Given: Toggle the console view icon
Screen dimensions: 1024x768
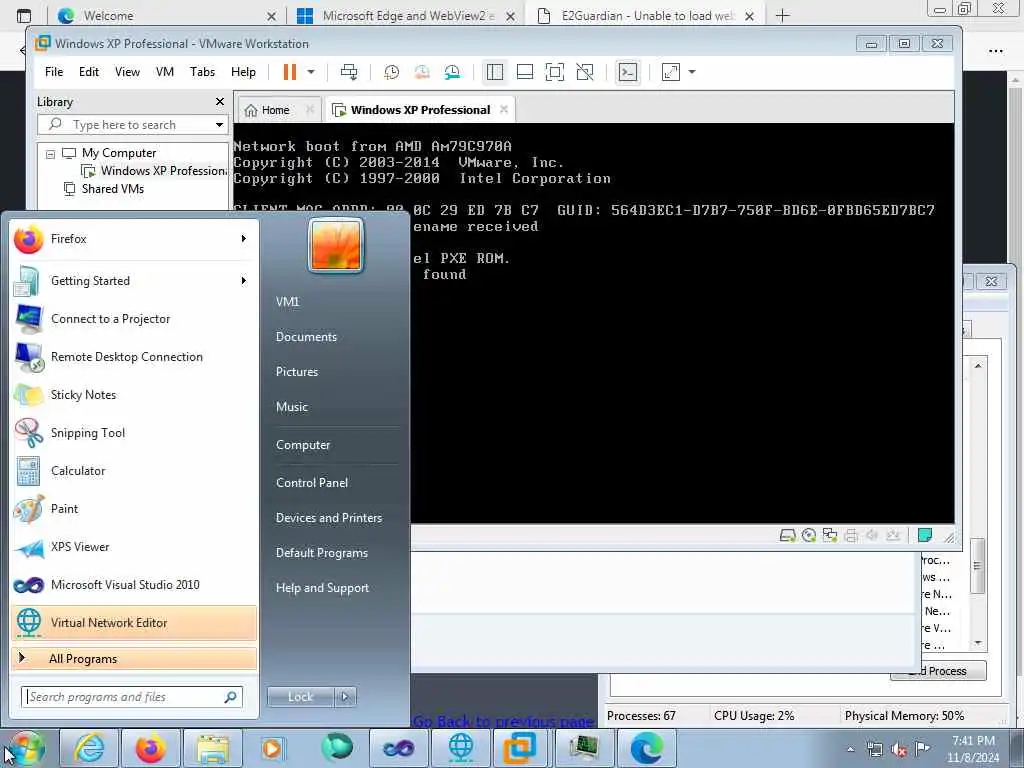Looking at the screenshot, I should tap(628, 72).
